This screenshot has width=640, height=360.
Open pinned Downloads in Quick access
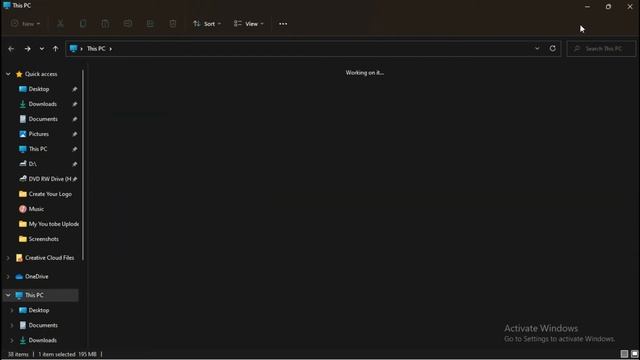click(x=42, y=104)
